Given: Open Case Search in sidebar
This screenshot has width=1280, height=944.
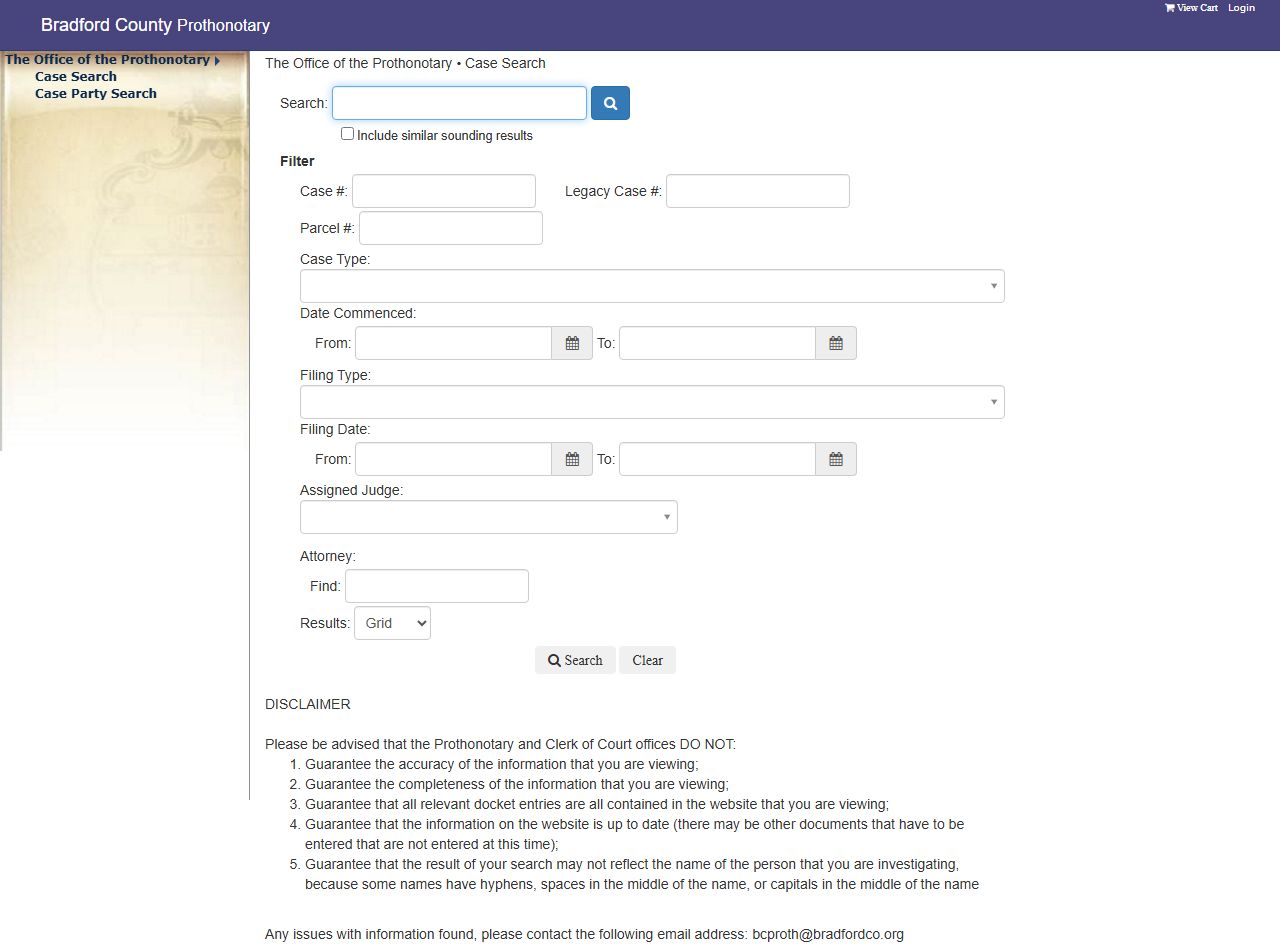Looking at the screenshot, I should 76,77.
